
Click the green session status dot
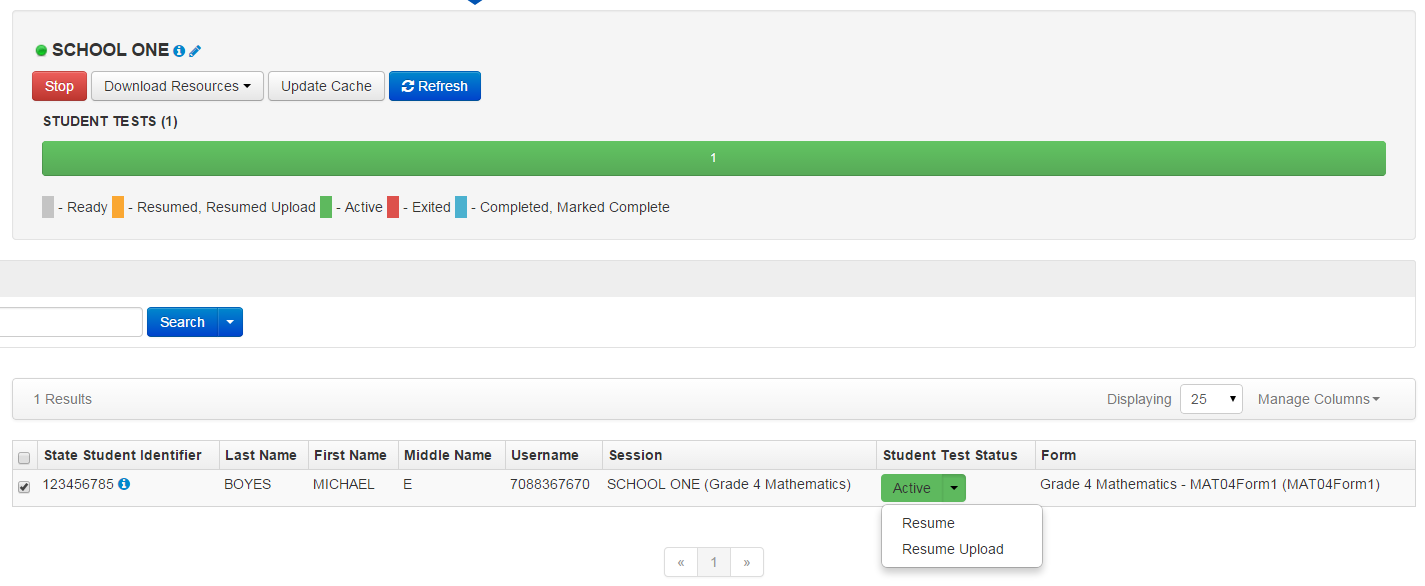pos(41,51)
